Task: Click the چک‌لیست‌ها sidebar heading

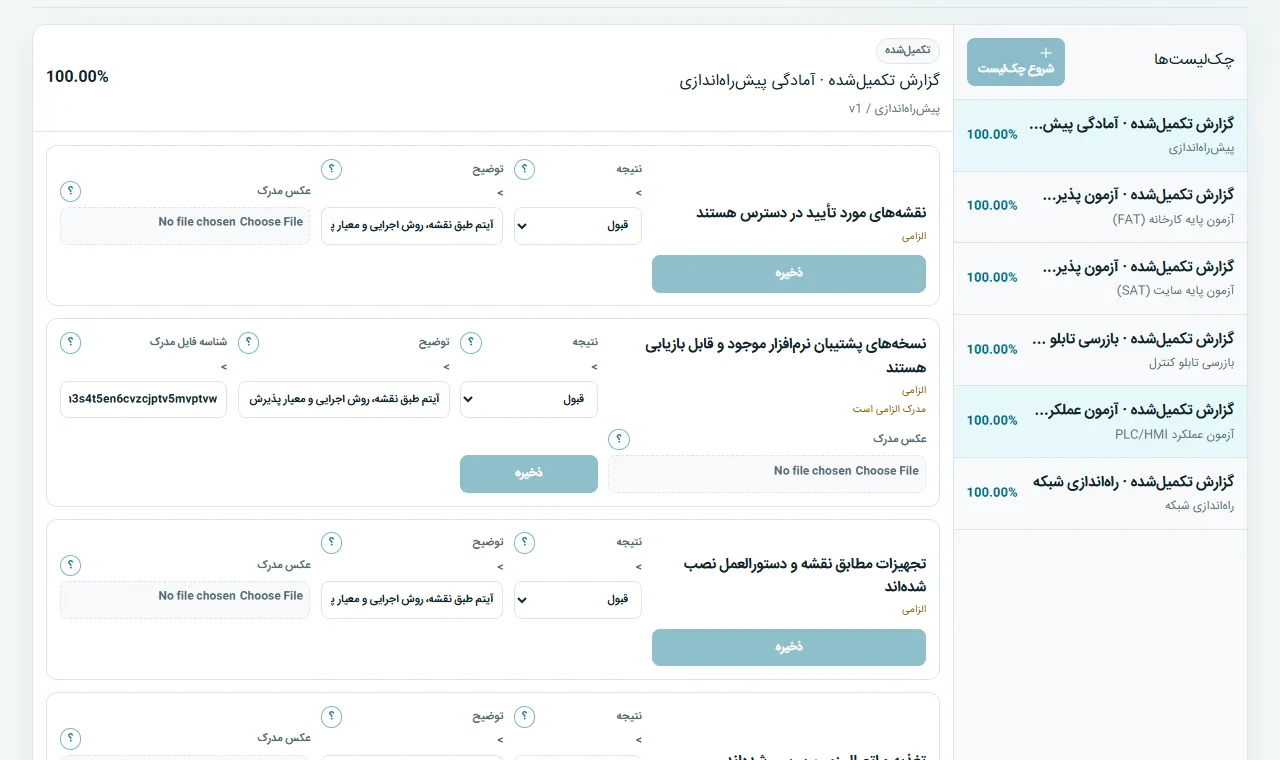Action: tap(1194, 60)
